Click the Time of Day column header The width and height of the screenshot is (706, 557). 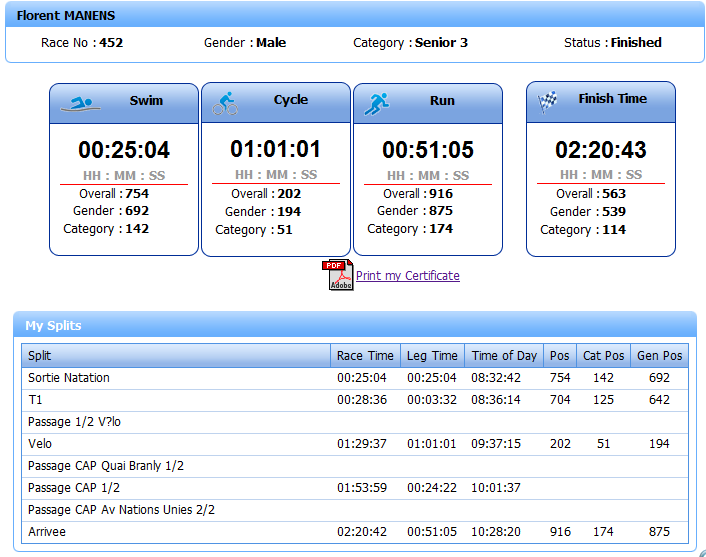pyautogui.click(x=504, y=356)
